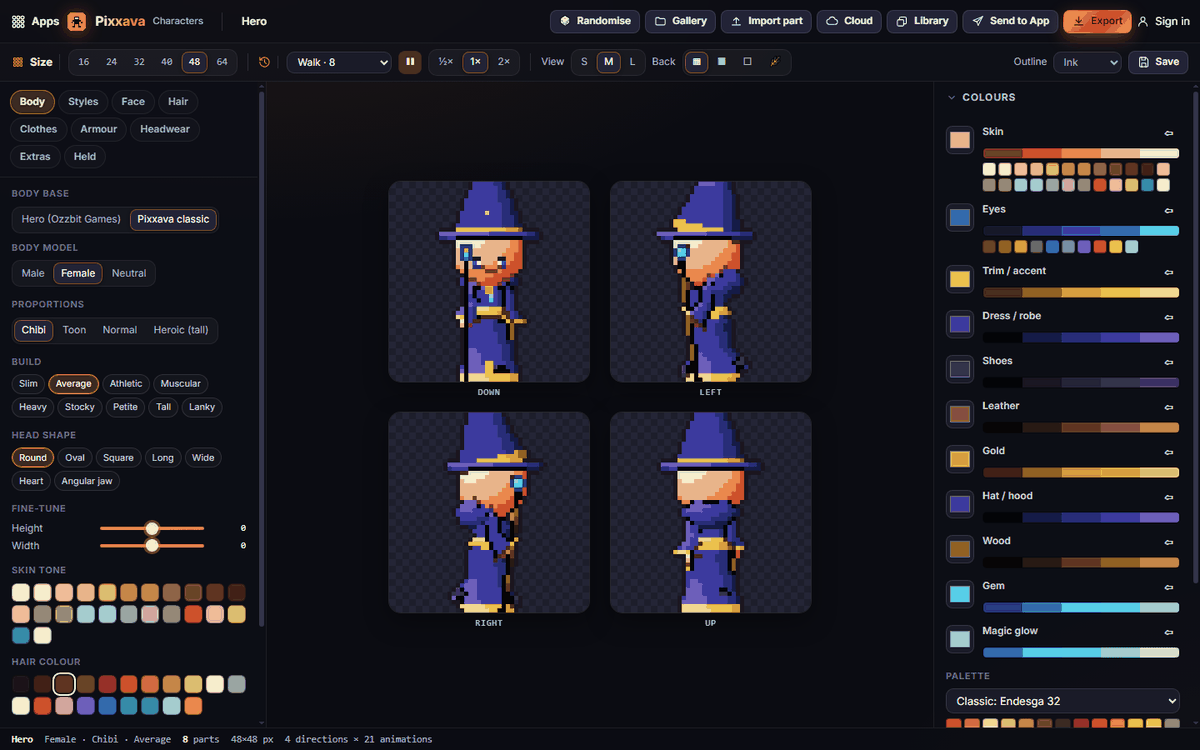Select the Hero (Ozzbit Games) body base
The image size is (1200, 750).
coord(71,219)
